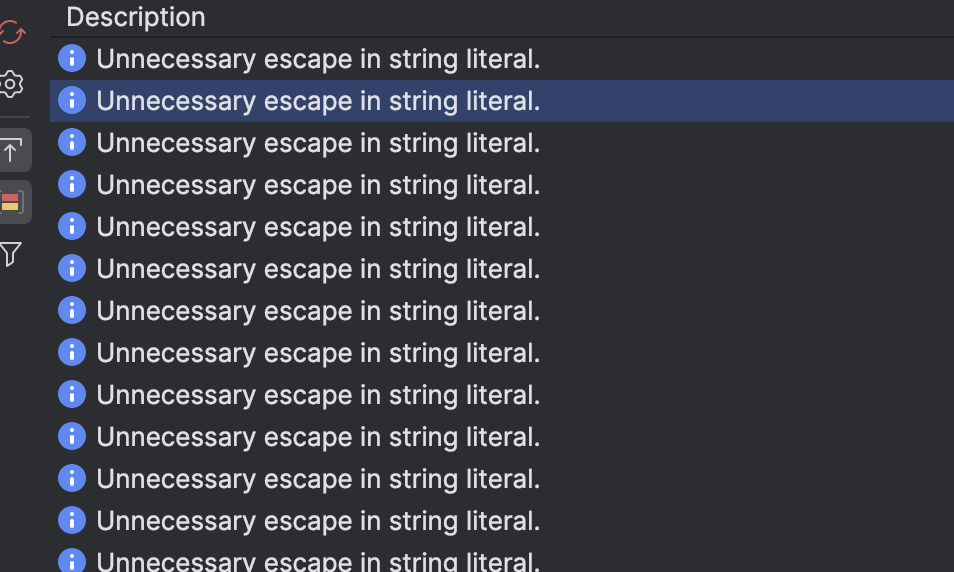
Task: Select the first "Unnecessary escape" message
Action: pyautogui.click(x=318, y=59)
